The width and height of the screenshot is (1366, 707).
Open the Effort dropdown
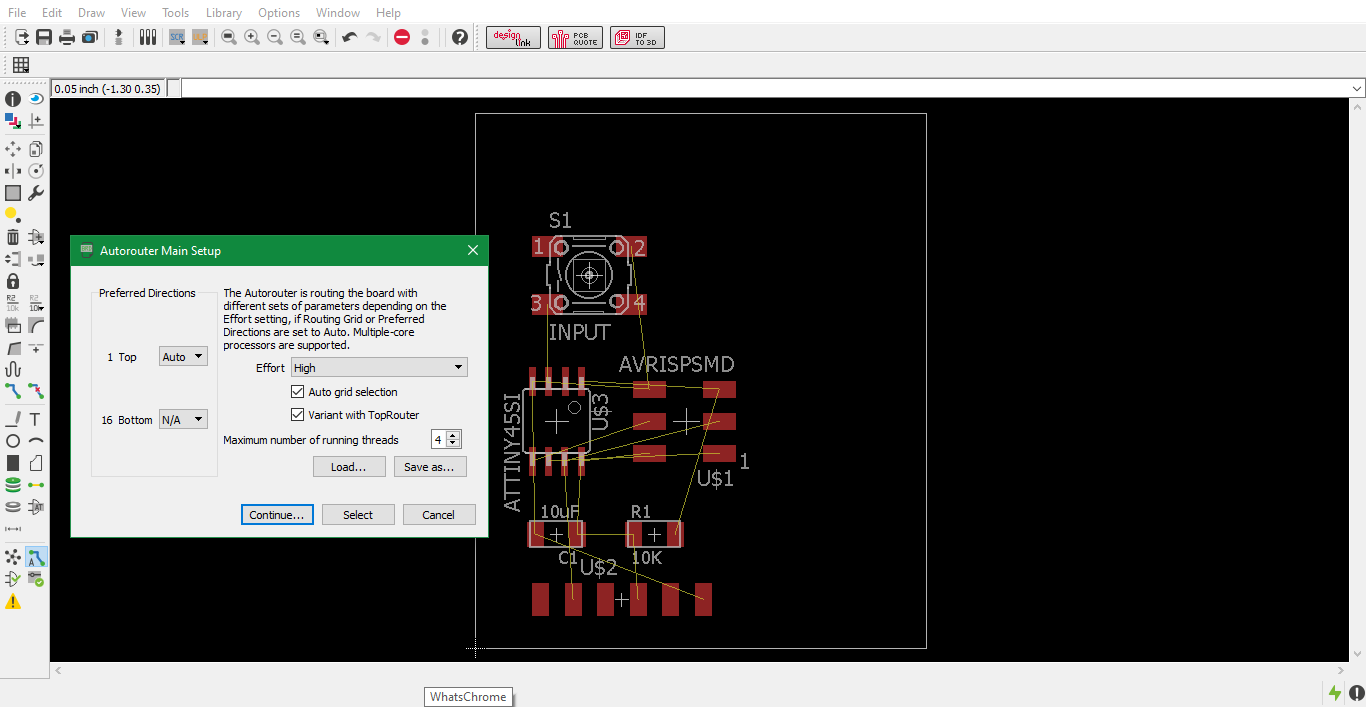tap(379, 368)
